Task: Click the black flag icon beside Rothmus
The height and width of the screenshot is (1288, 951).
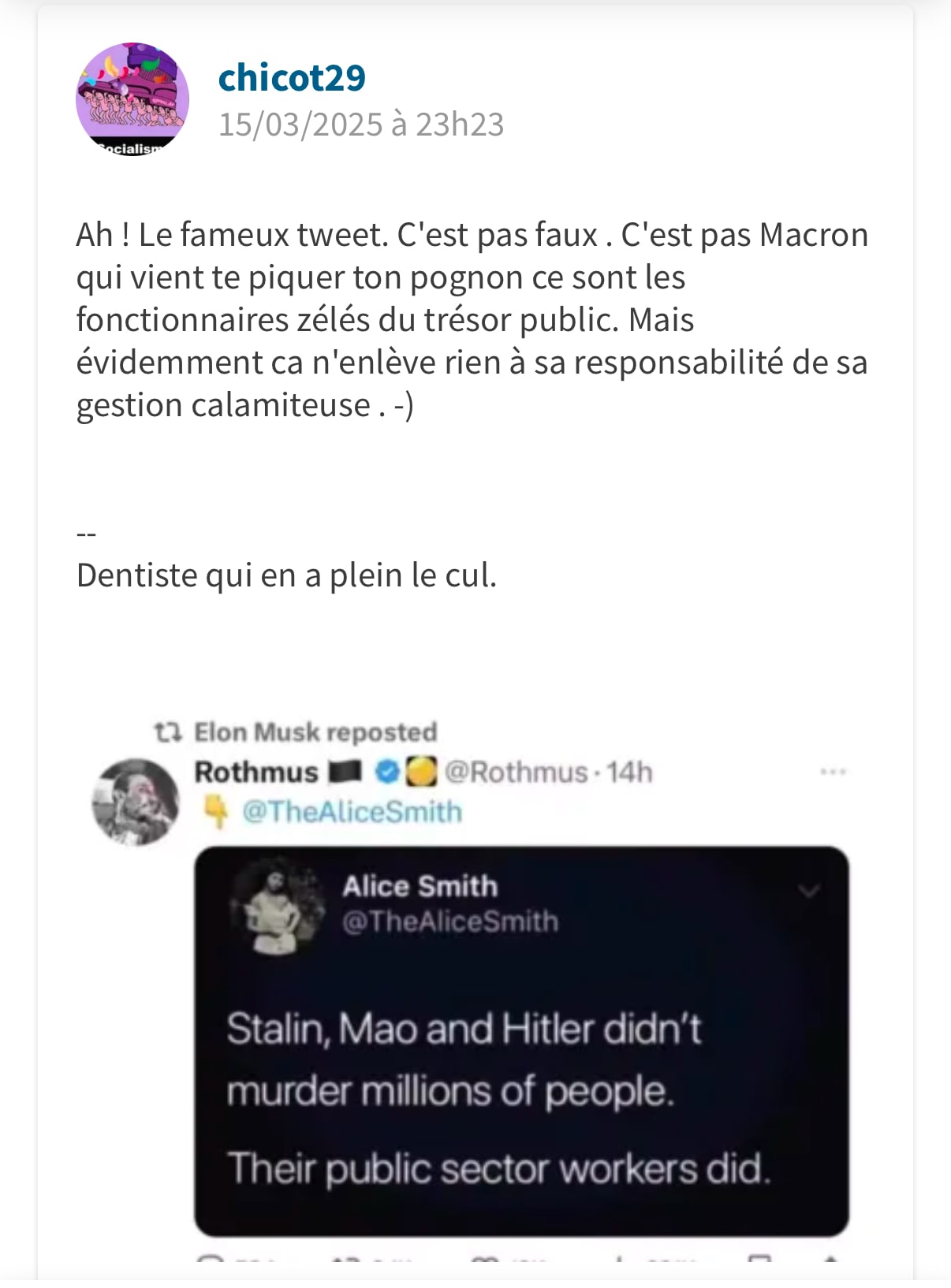Action: (345, 772)
